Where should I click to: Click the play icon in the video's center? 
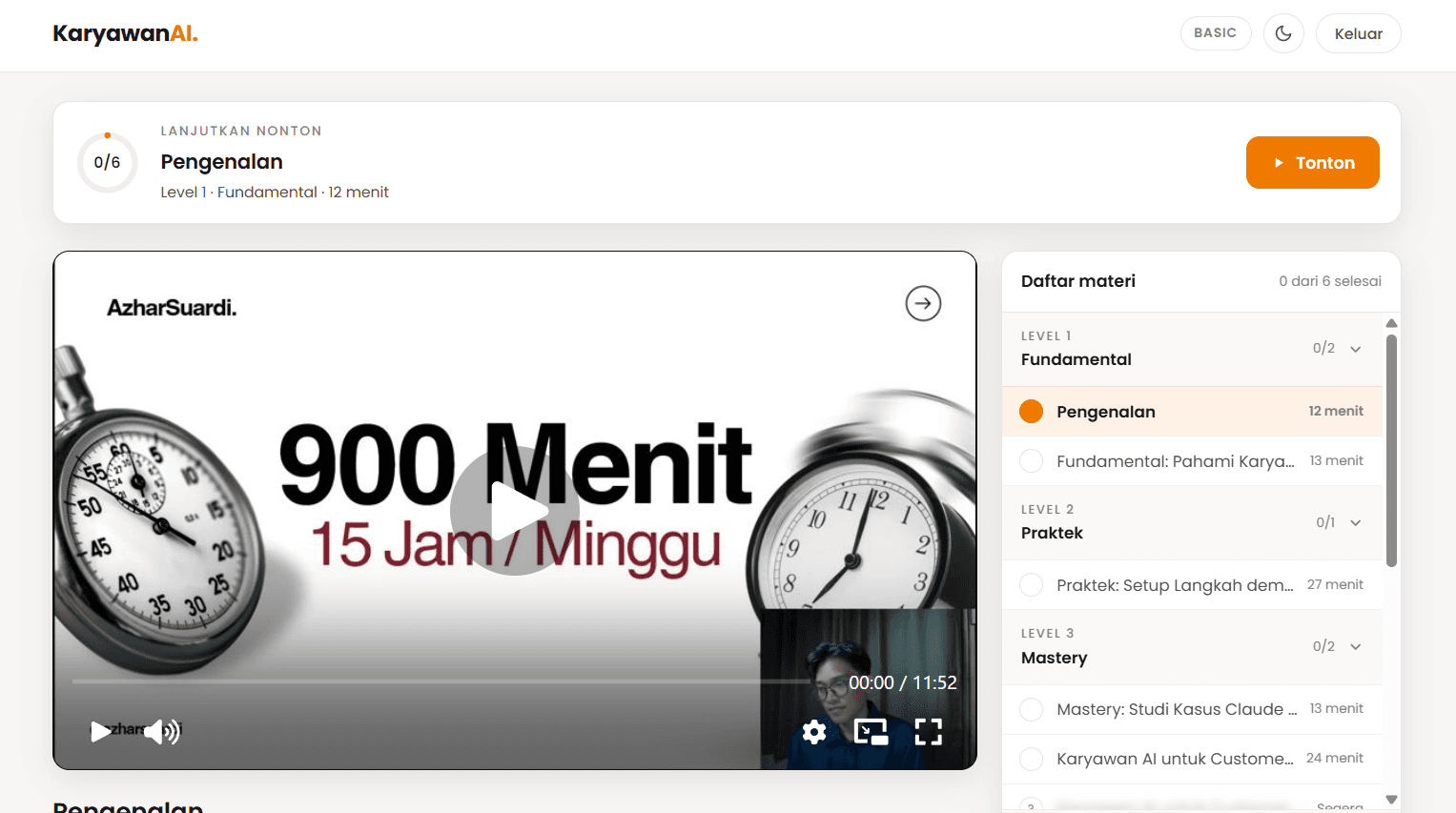point(515,511)
